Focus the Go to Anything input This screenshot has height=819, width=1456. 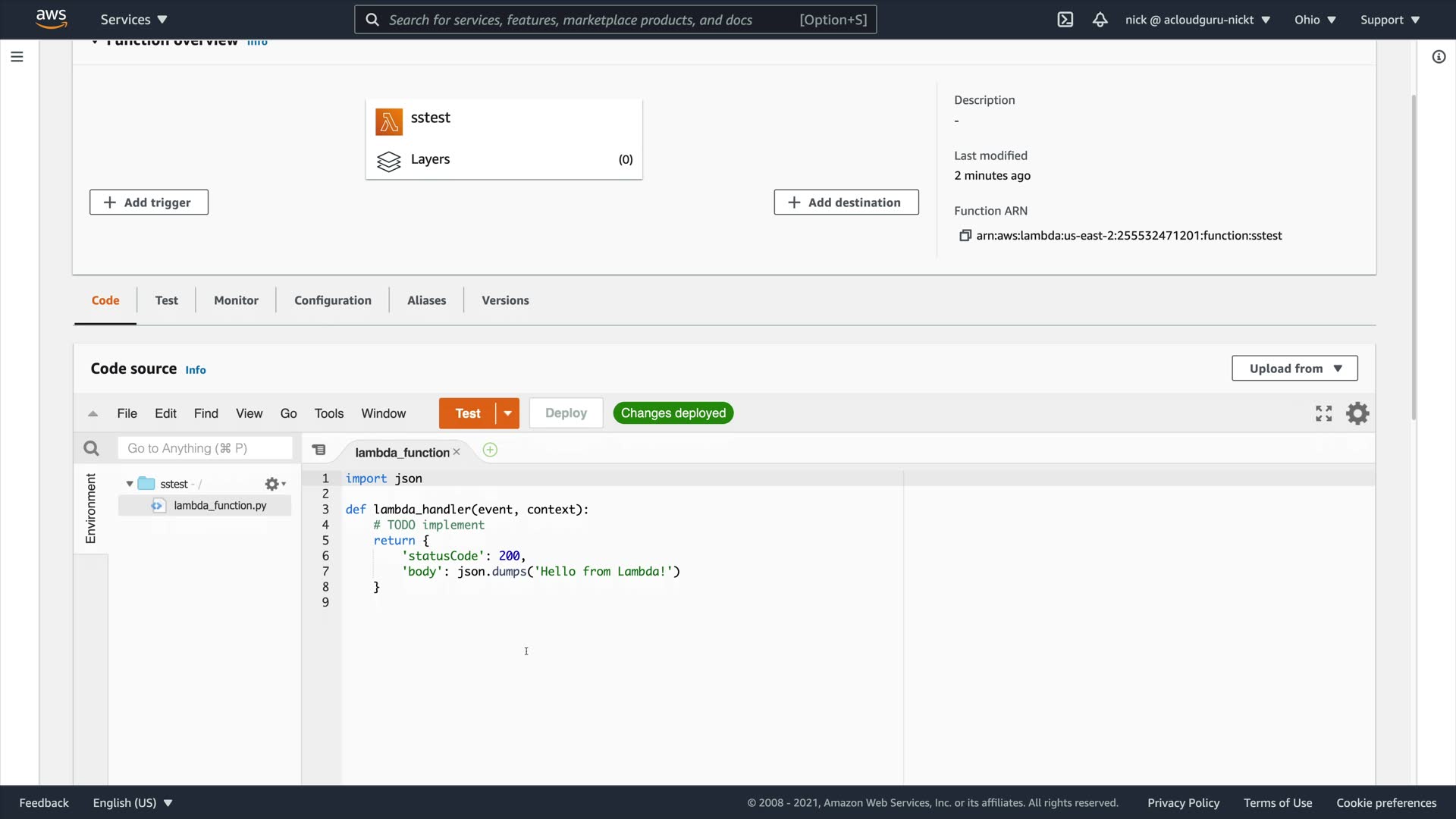tap(205, 448)
